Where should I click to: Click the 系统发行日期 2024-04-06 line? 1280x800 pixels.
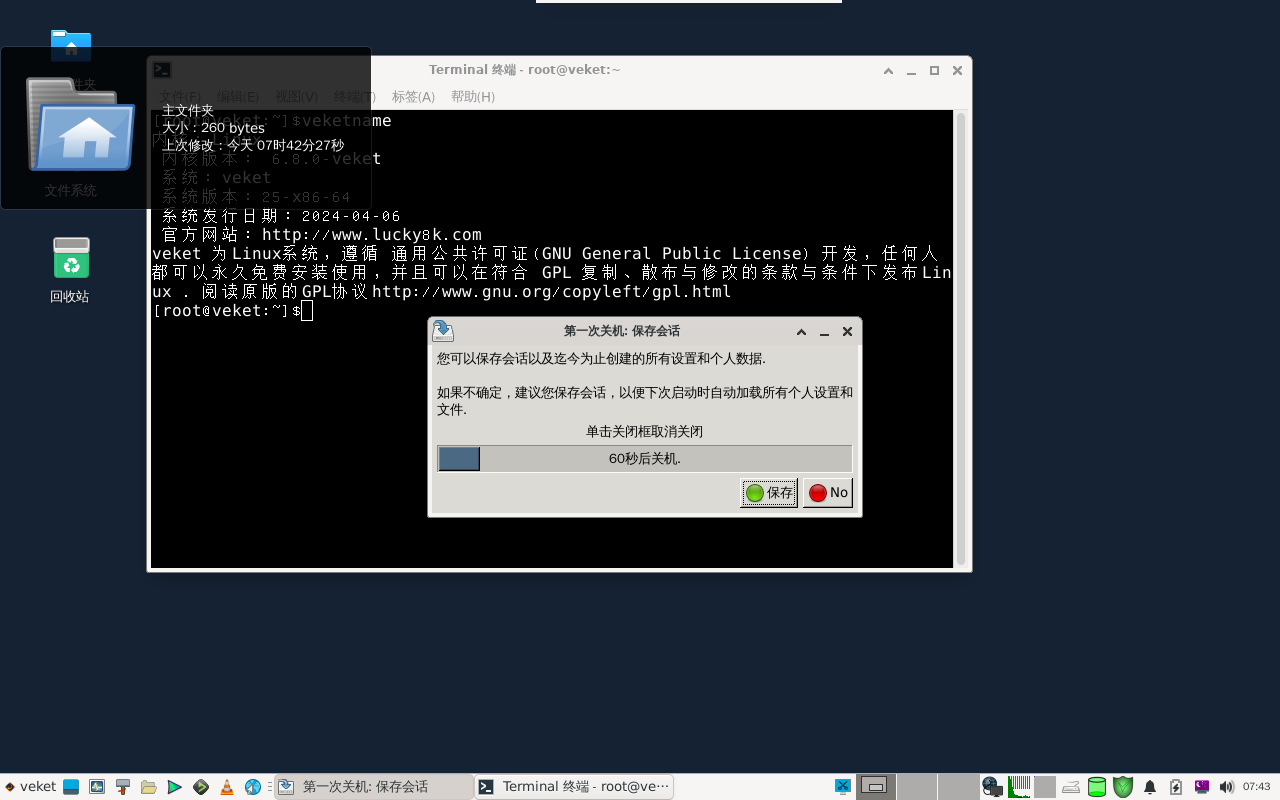[x=281, y=216]
